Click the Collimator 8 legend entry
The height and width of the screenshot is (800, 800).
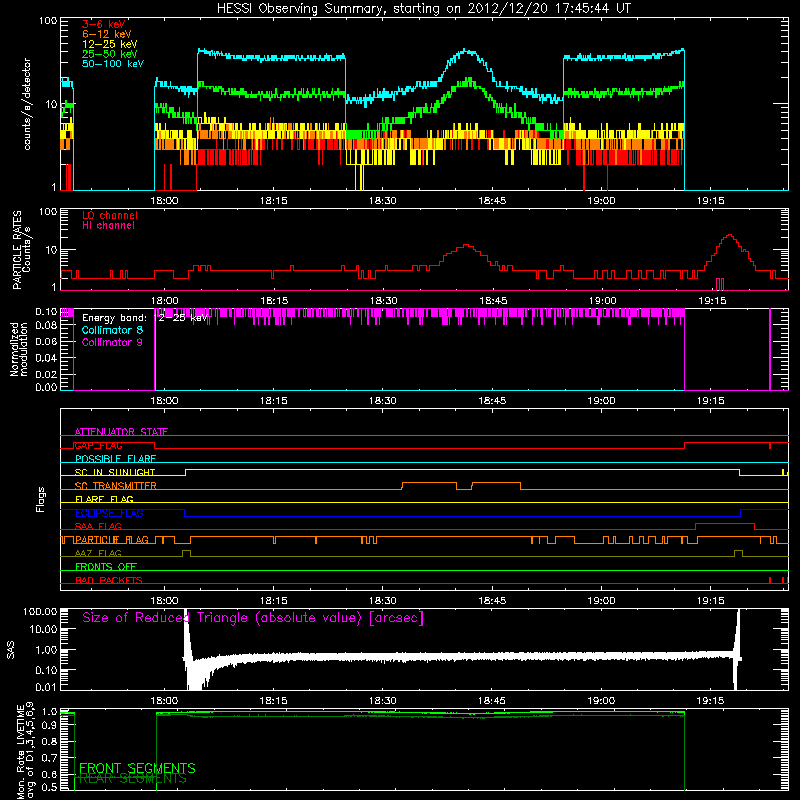[x=112, y=330]
